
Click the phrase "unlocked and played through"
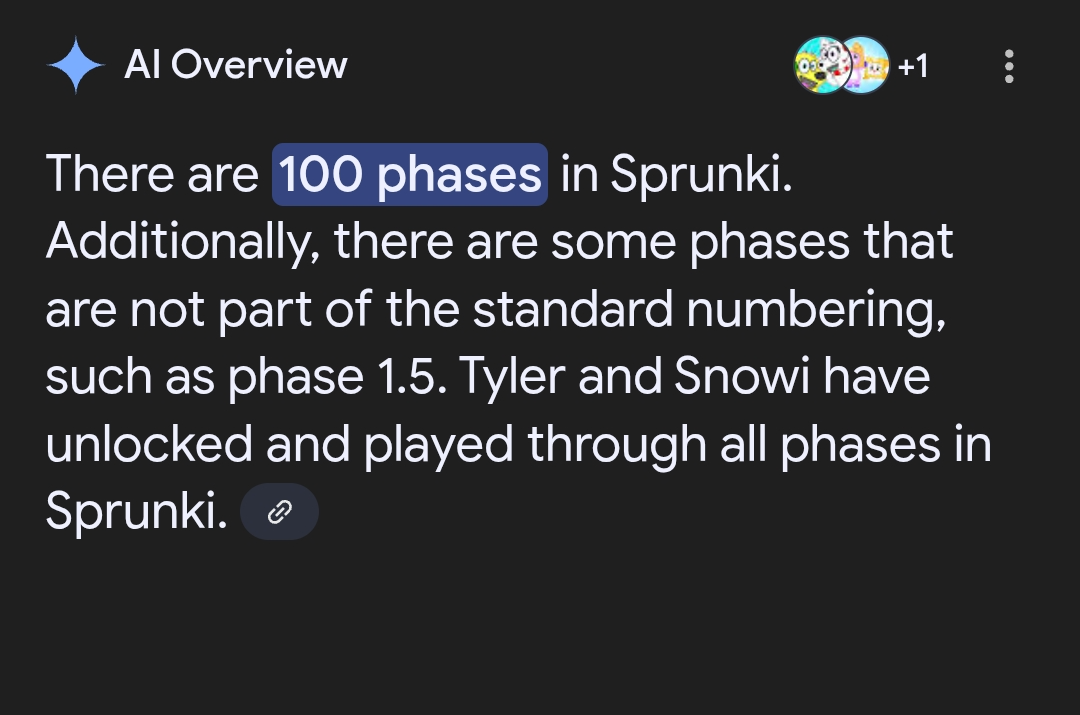376,444
